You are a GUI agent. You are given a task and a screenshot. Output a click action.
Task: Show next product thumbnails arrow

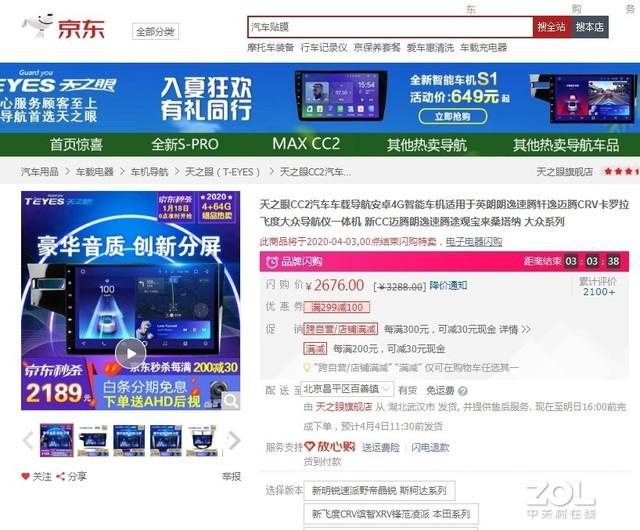(x=234, y=441)
